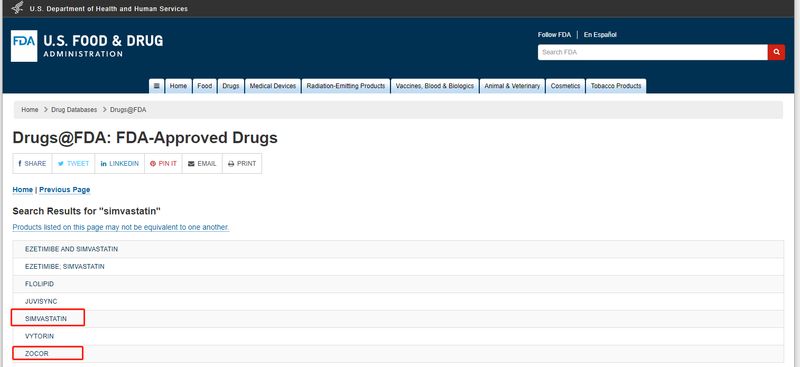
Task: Click the FDA logo
Action: 24,46
